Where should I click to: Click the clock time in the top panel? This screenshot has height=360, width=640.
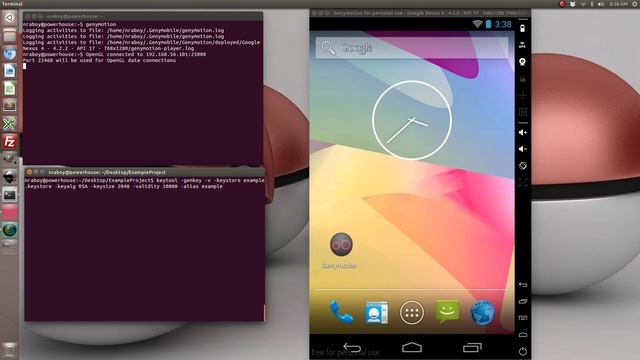pyautogui.click(x=618, y=4)
